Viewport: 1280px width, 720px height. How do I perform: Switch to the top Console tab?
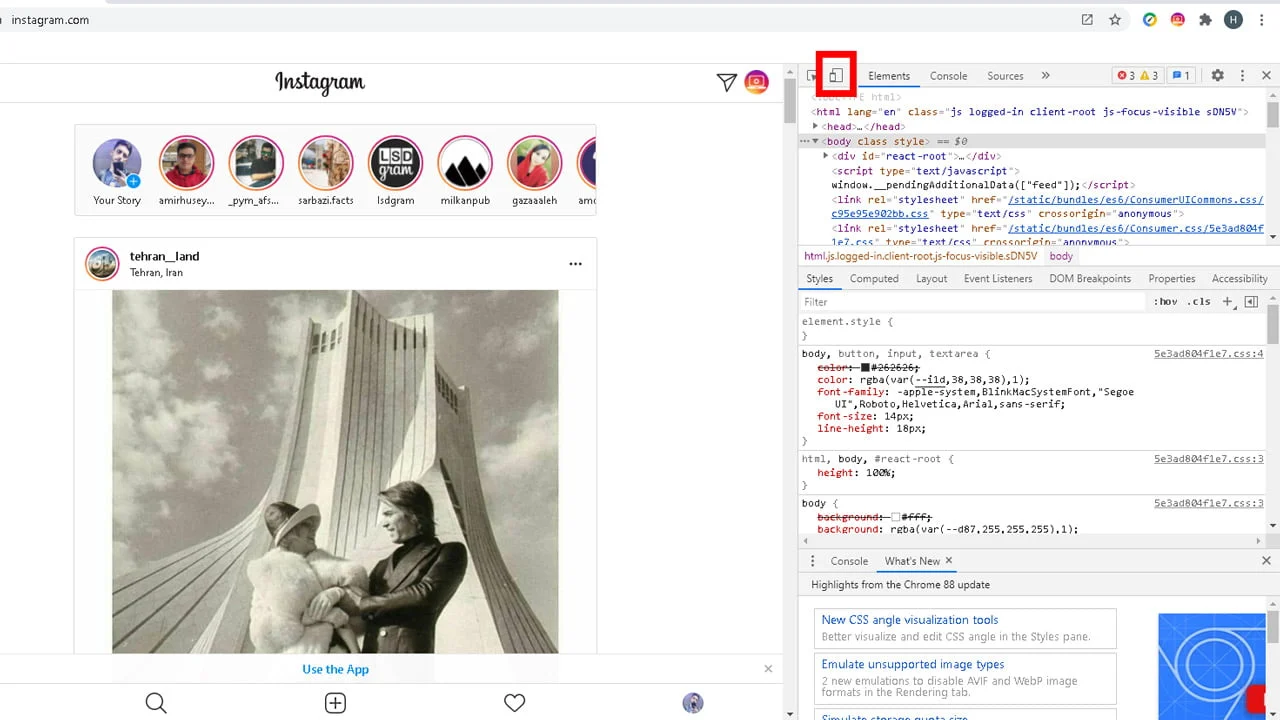coord(948,76)
